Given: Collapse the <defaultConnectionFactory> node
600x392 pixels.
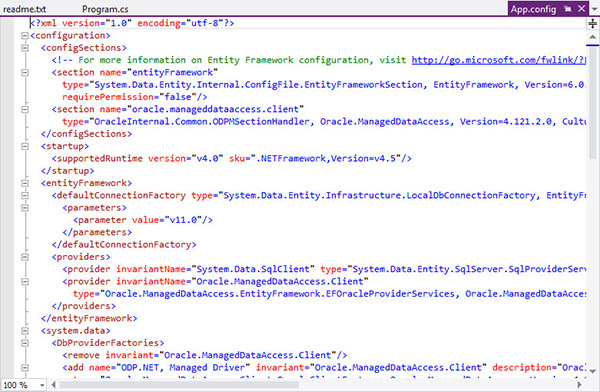Looking at the screenshot, I should [x=25, y=195].
